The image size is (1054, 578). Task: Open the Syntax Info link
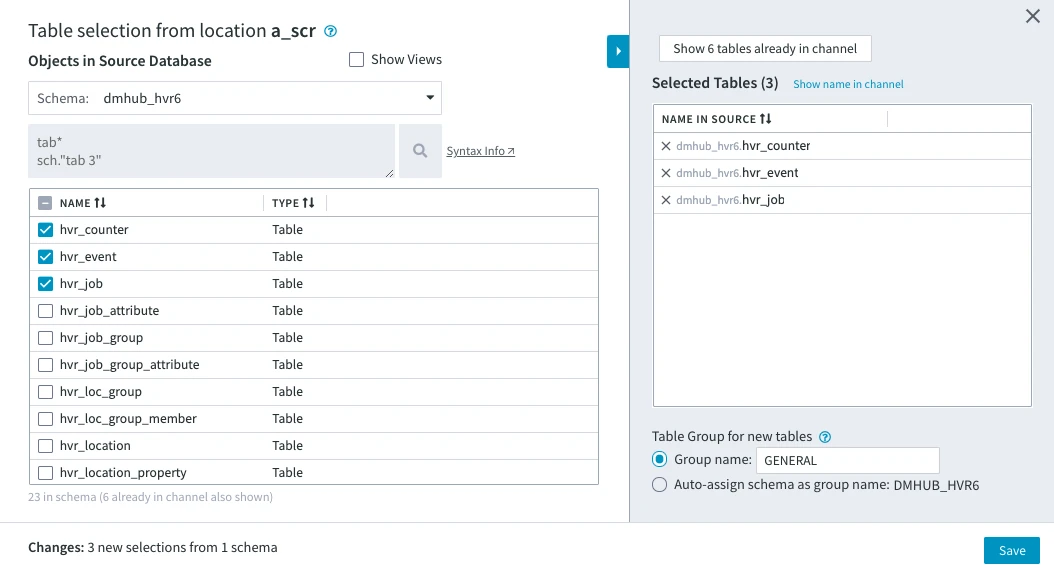pyautogui.click(x=478, y=151)
